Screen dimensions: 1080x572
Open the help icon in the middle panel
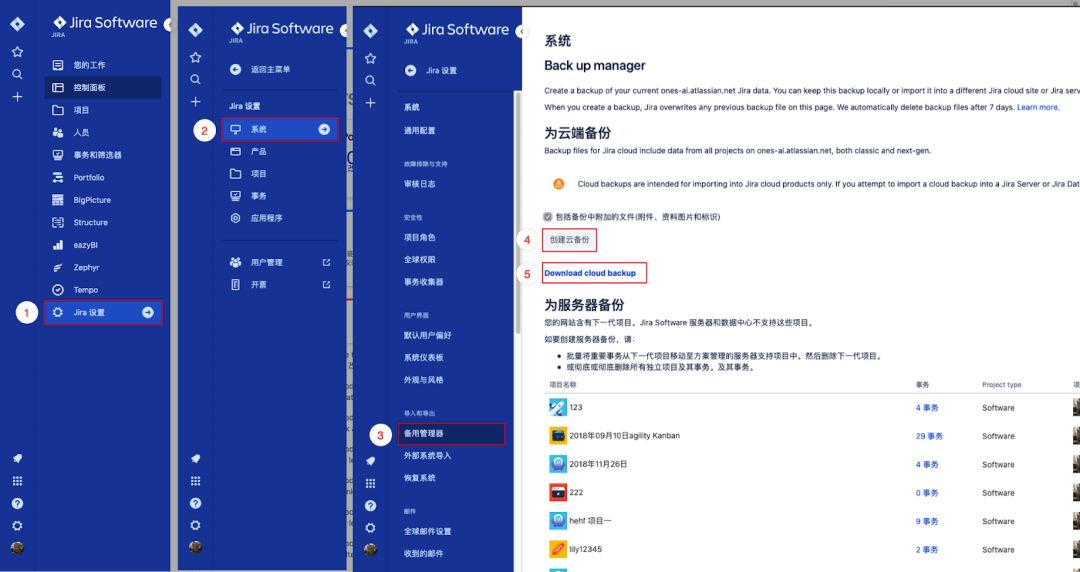[x=196, y=503]
